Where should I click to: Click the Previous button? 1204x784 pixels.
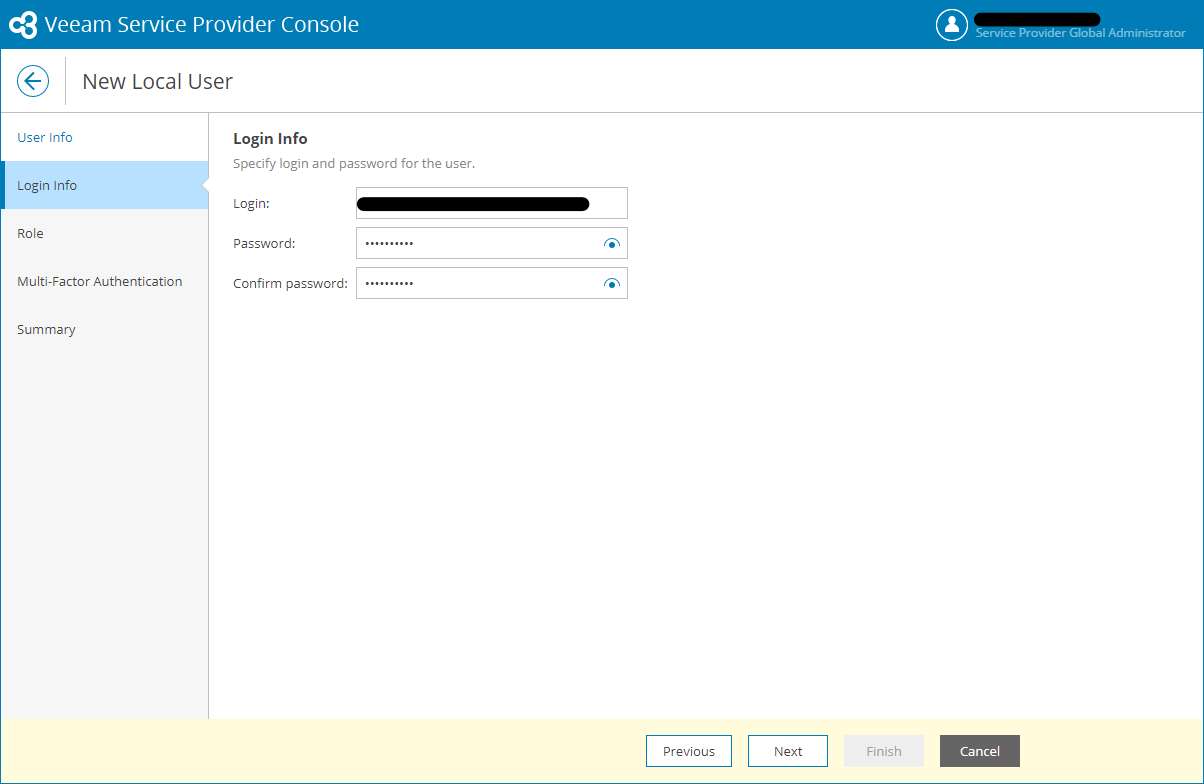click(689, 751)
